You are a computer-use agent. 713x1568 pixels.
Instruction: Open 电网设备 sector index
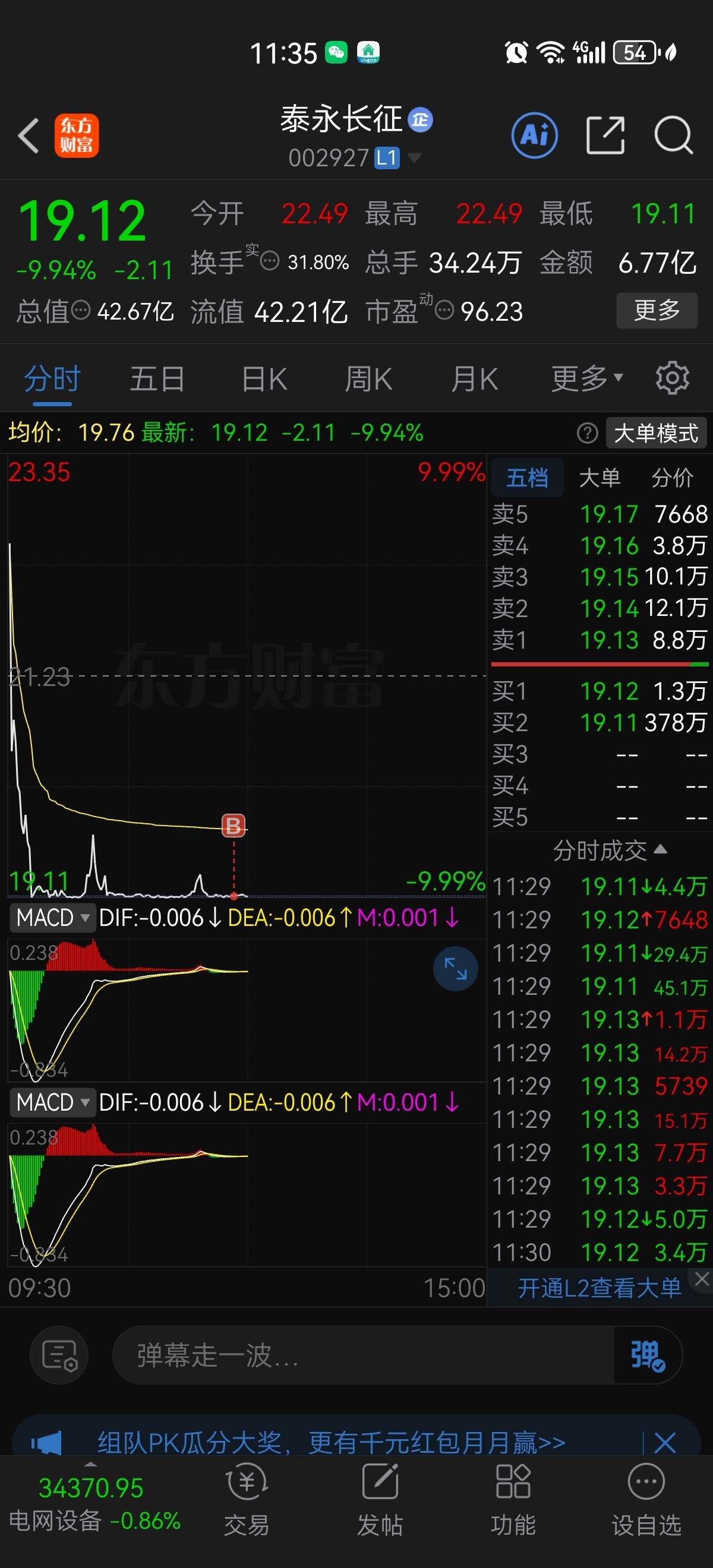tap(94, 1504)
